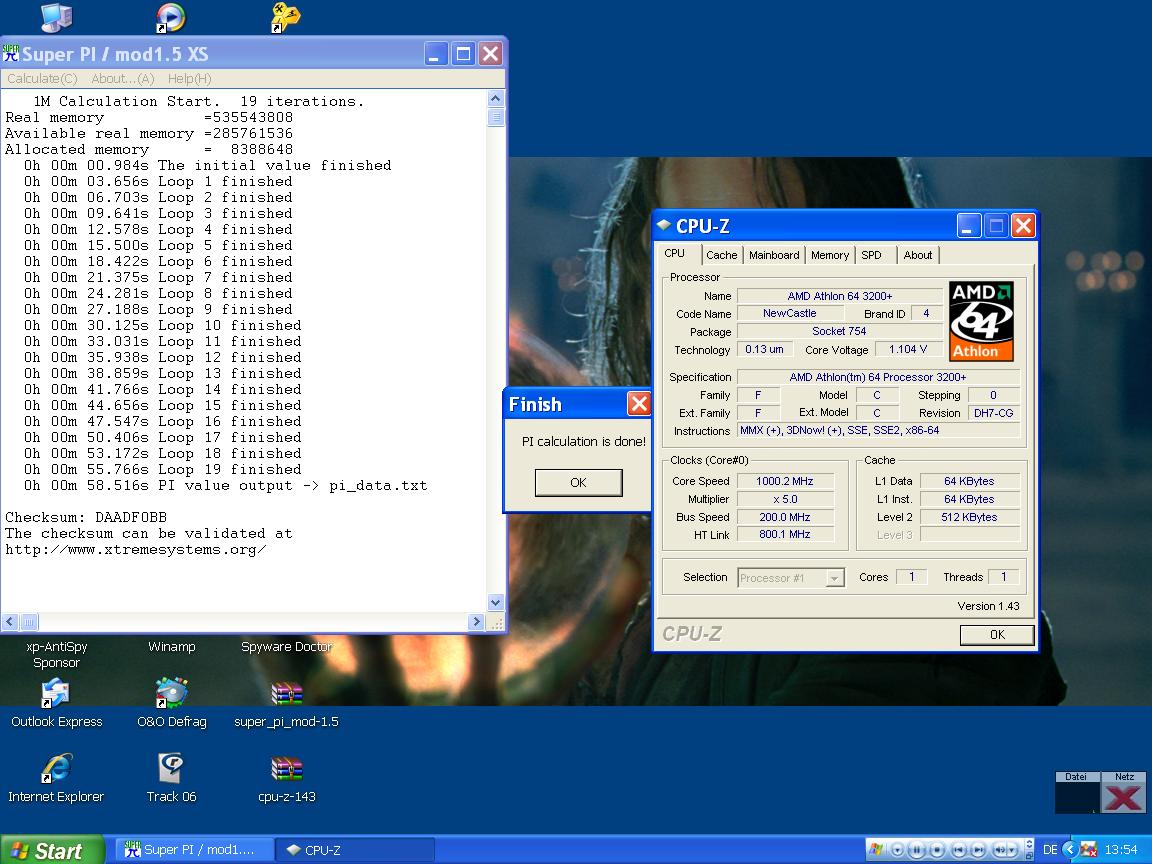1152x864 pixels.
Task: Select the Track 06 file icon
Action: click(x=171, y=768)
